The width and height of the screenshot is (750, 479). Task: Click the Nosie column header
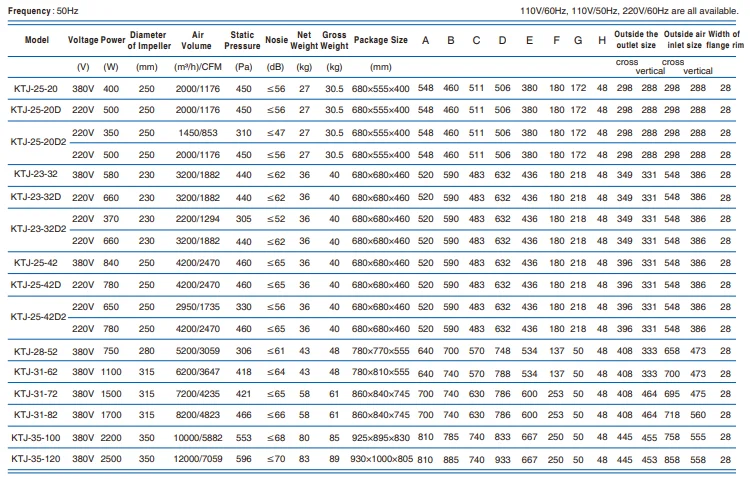[277, 39]
